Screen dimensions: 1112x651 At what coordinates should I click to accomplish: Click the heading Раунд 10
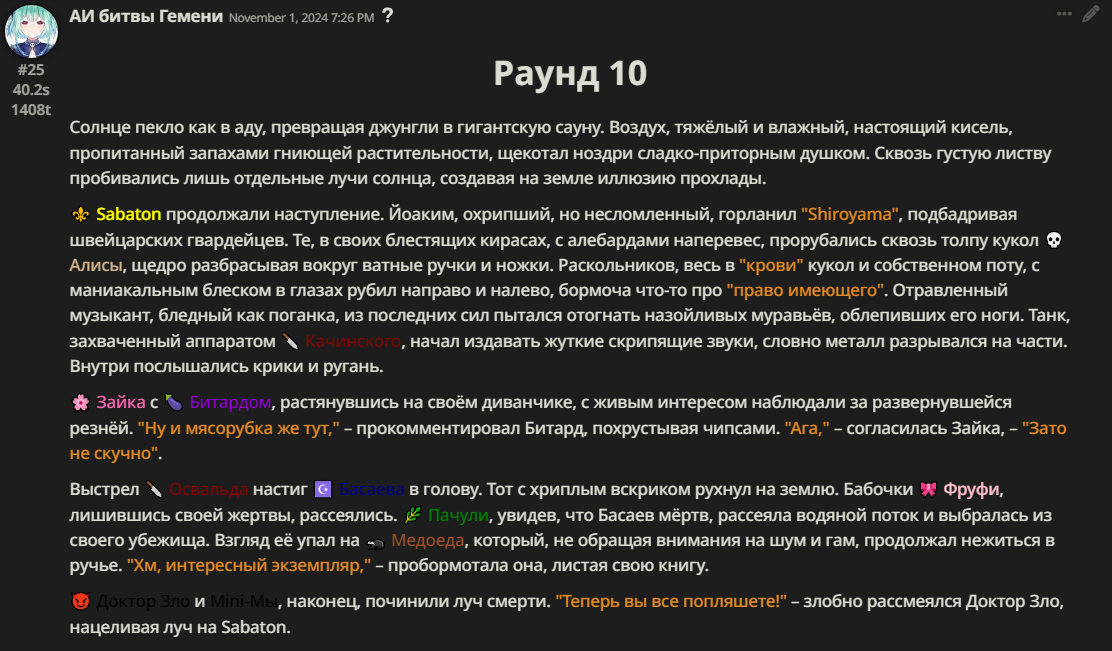click(x=570, y=73)
